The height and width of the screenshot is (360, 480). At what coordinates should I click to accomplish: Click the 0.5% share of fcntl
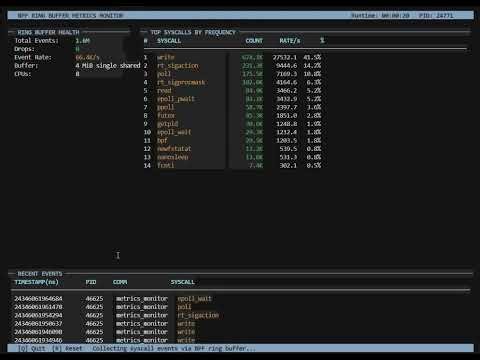(314, 165)
